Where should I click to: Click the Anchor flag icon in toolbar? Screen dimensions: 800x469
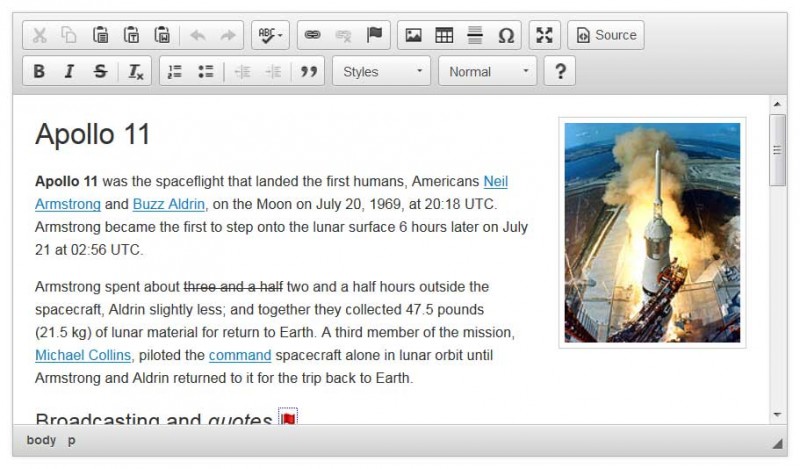[x=374, y=35]
